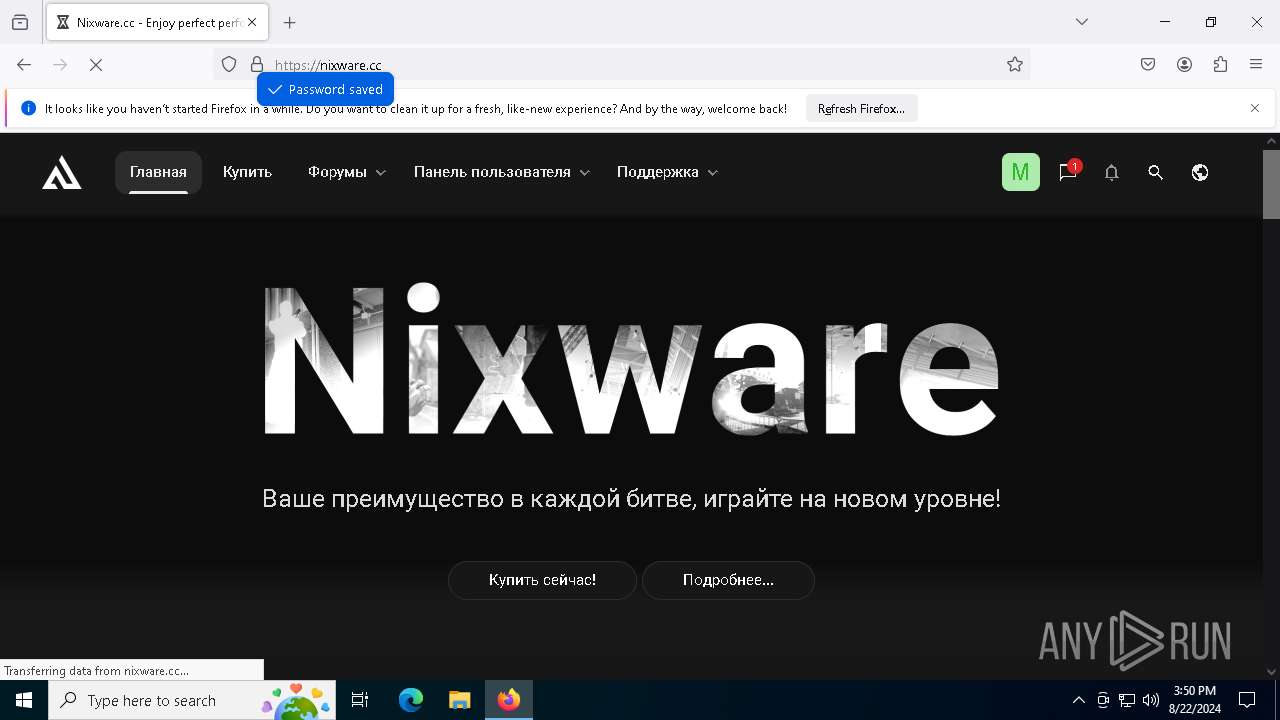Click the Password saved confirmation popup

tap(325, 89)
